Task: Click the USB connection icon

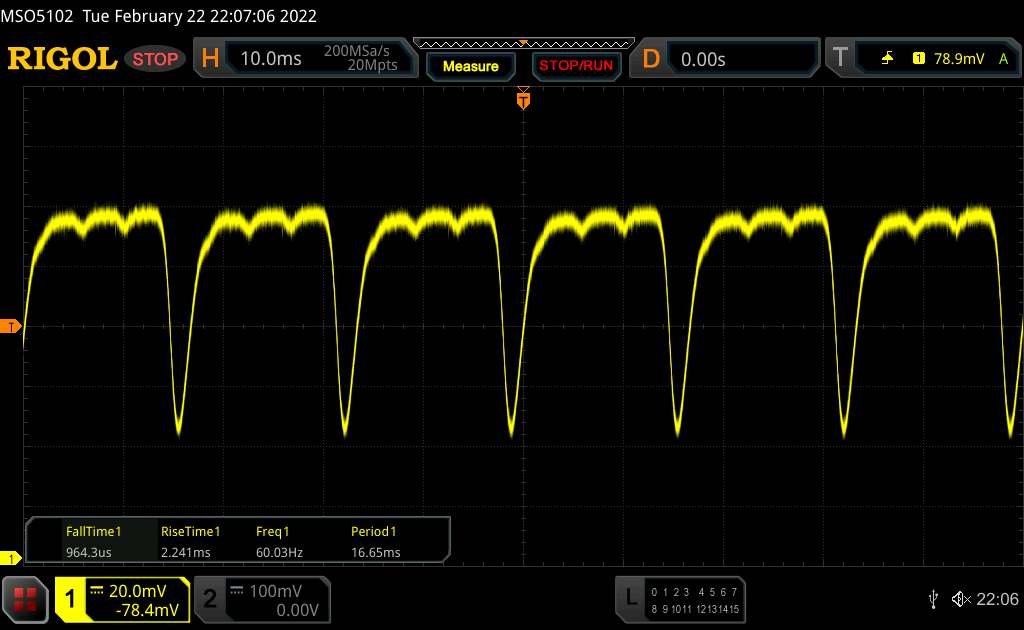Action: (933, 598)
